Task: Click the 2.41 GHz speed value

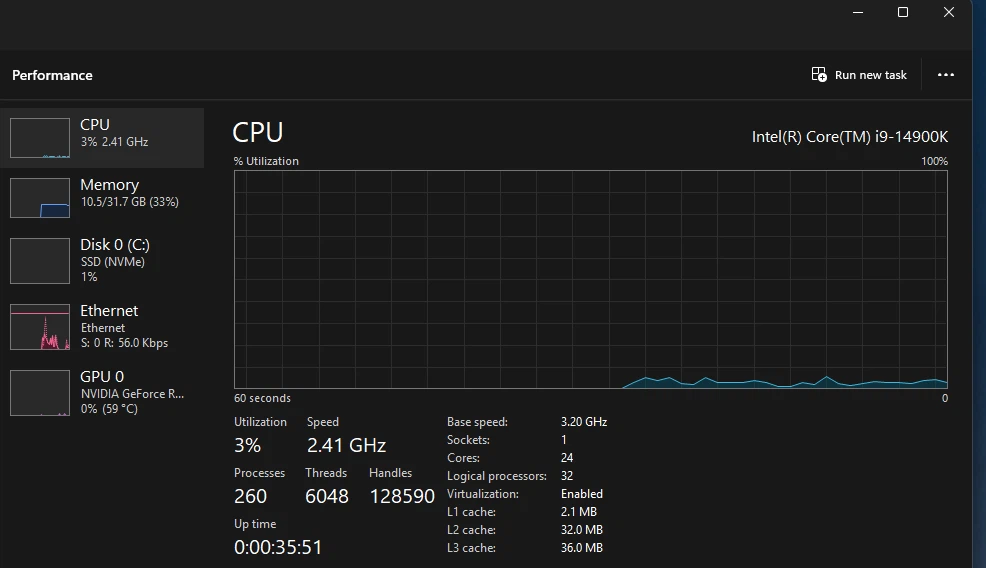Action: click(346, 445)
